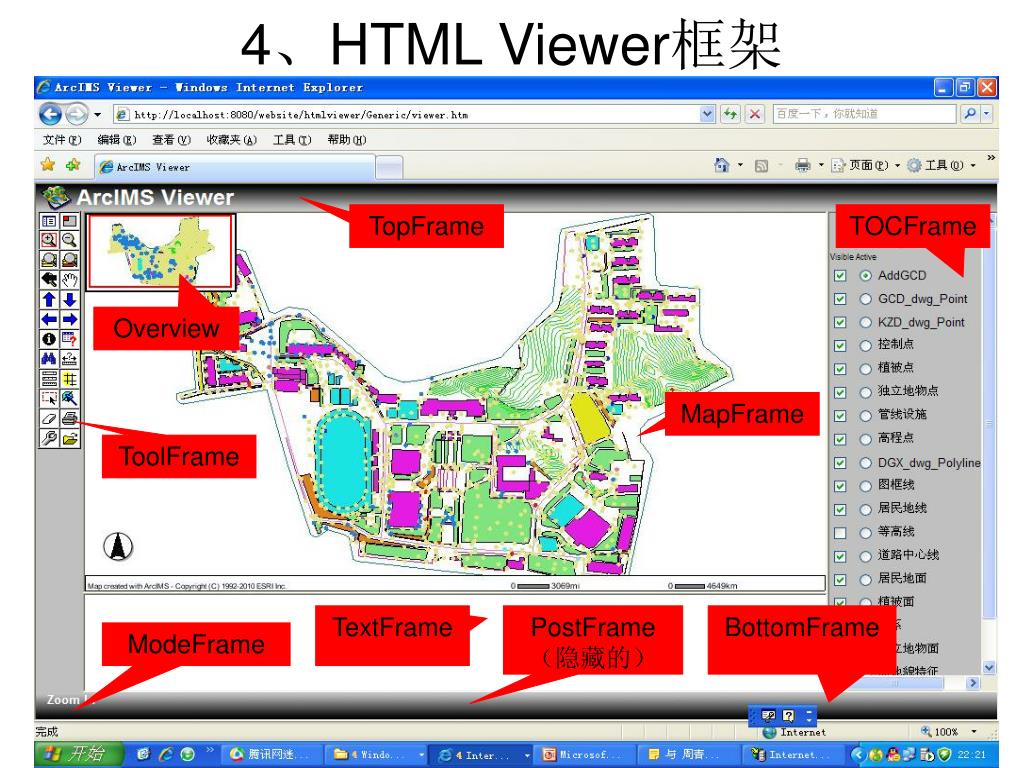Screen dimensions: 1024x768
Task: Click the IE Home icon
Action: [x=721, y=165]
